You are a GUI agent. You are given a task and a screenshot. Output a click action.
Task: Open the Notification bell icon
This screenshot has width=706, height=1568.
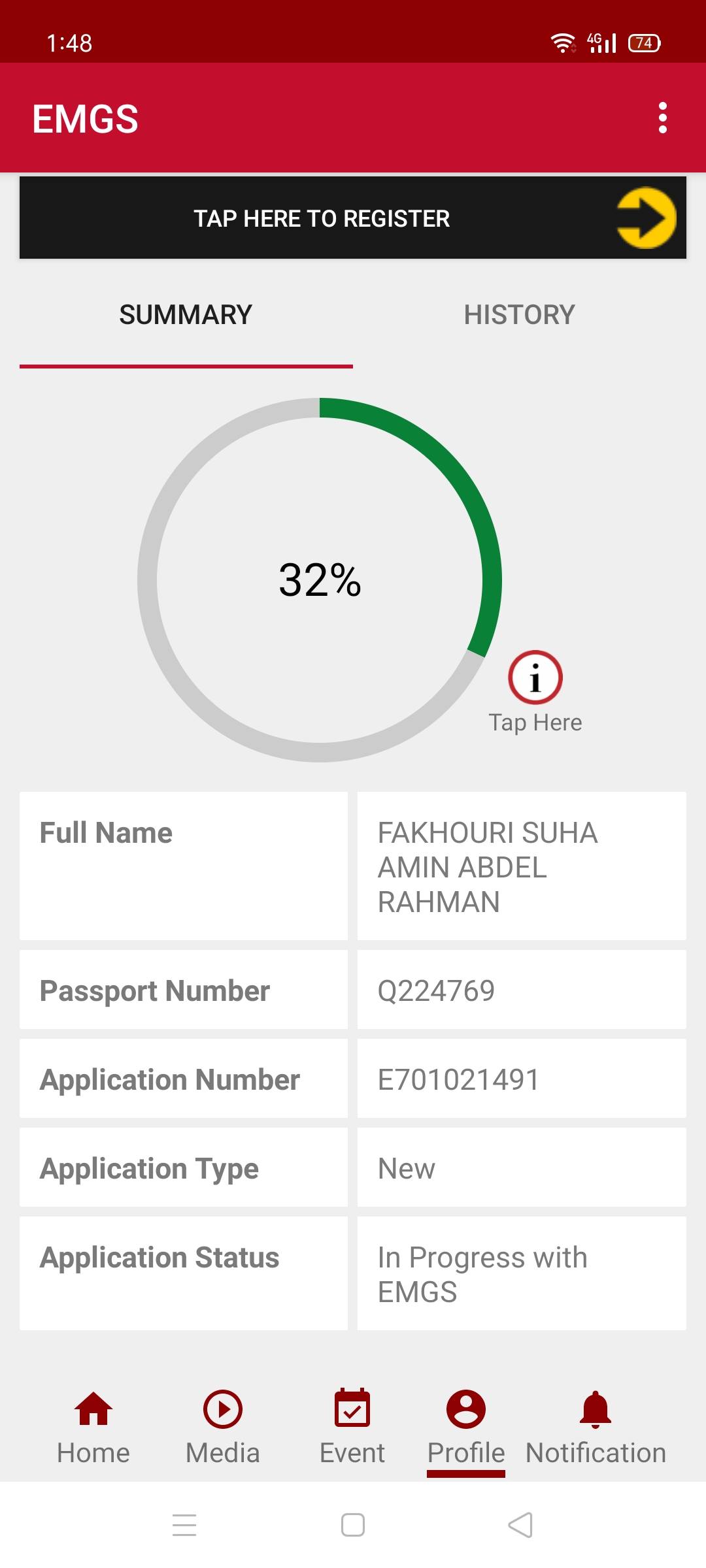[x=596, y=1409]
